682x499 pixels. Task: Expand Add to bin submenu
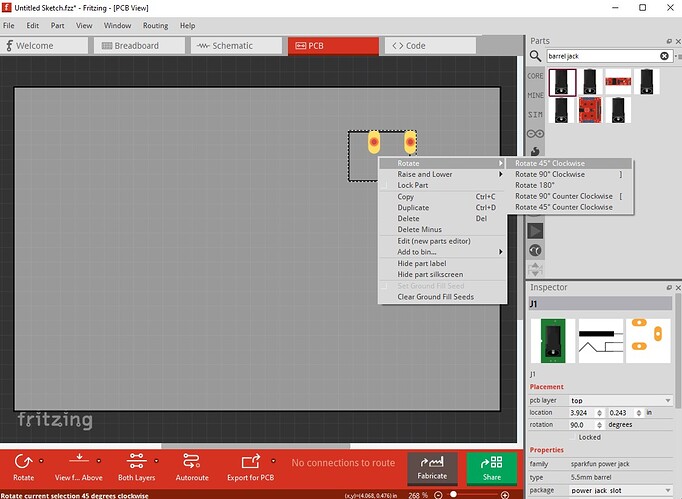[x=441, y=252]
